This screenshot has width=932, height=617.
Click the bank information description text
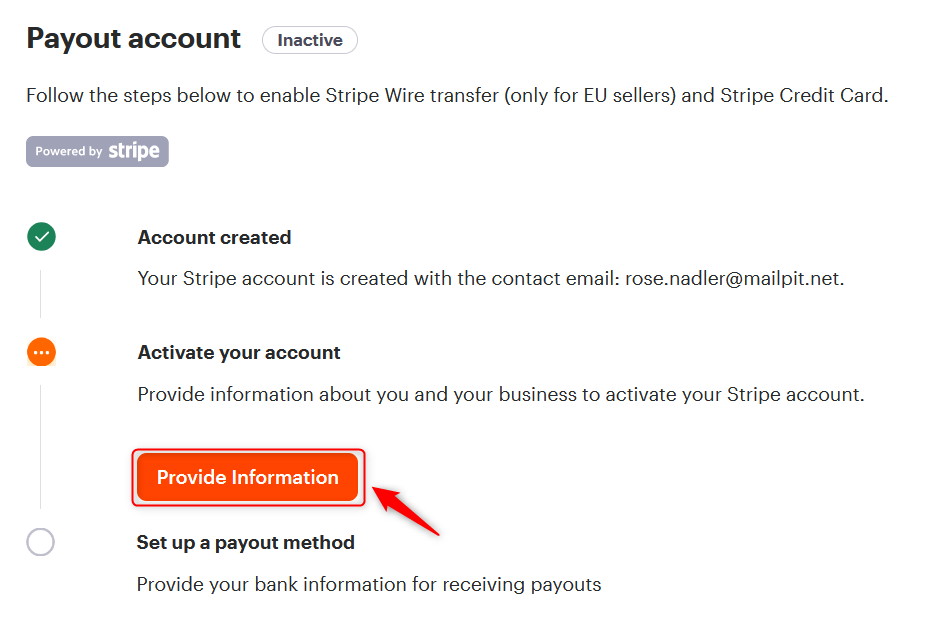(369, 584)
